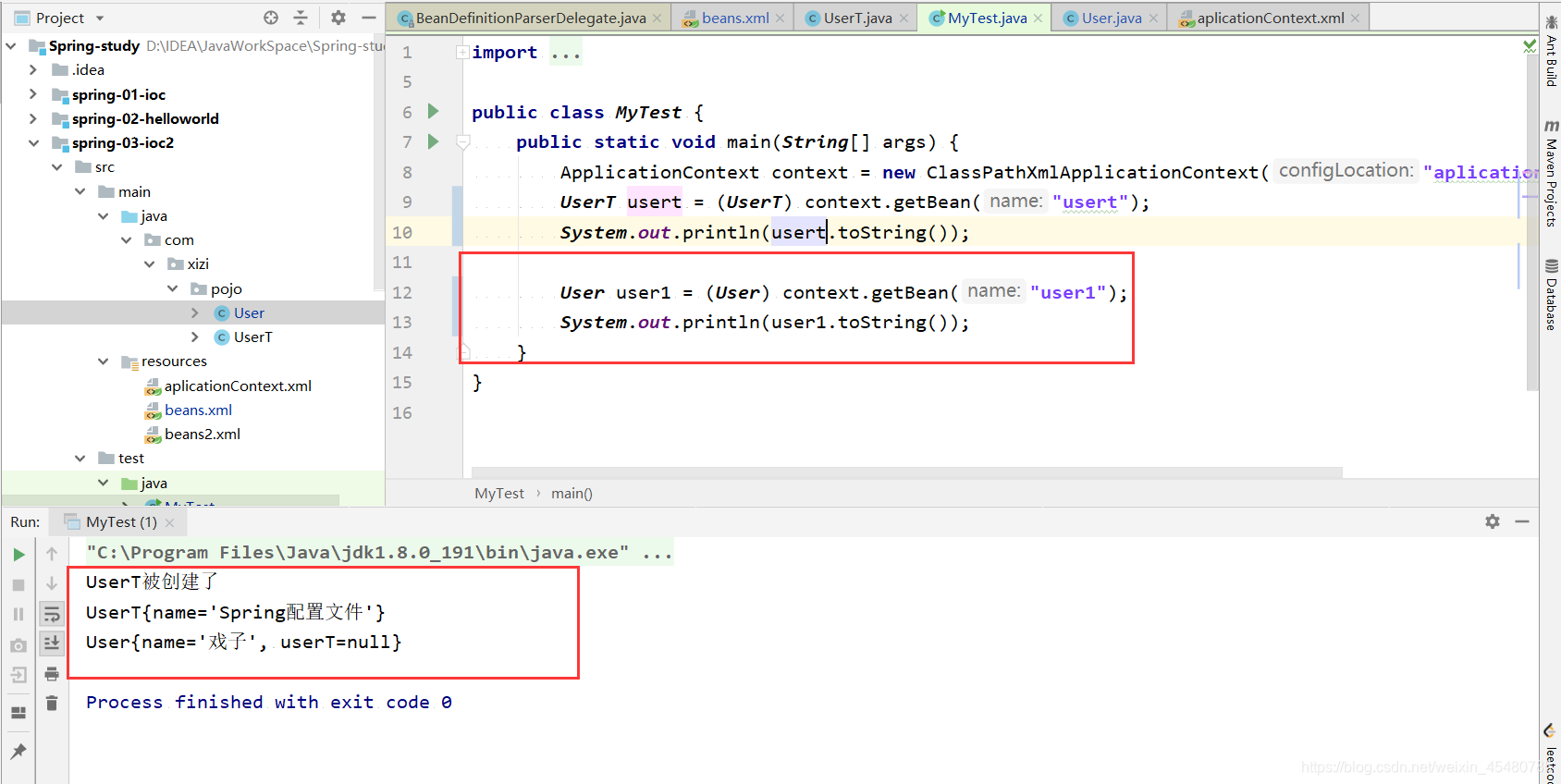The image size is (1561, 784).
Task: Open the Project view dropdown
Action: click(100, 18)
